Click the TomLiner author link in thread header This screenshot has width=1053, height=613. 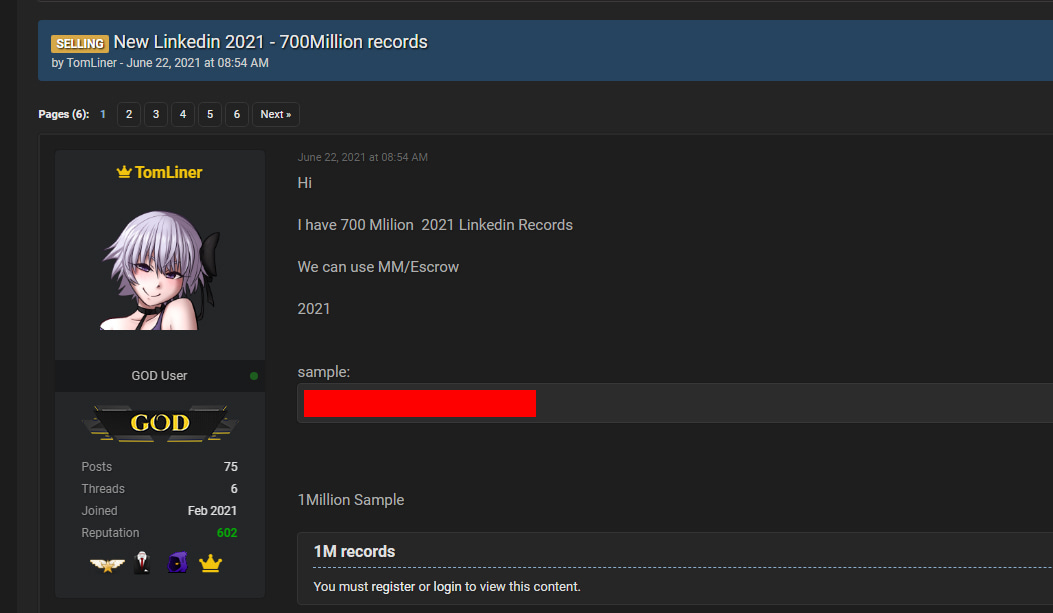tap(91, 62)
